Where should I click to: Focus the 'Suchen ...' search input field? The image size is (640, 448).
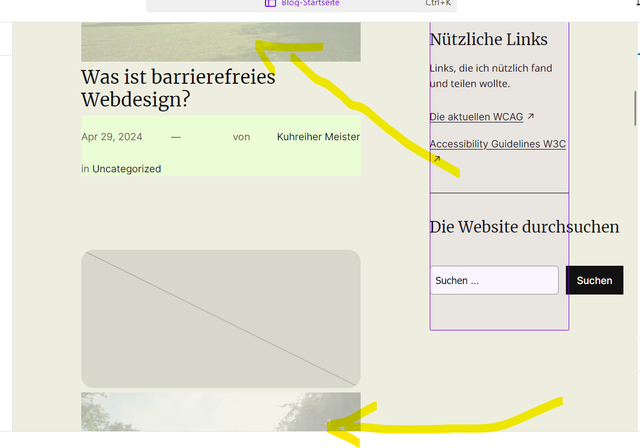point(494,280)
